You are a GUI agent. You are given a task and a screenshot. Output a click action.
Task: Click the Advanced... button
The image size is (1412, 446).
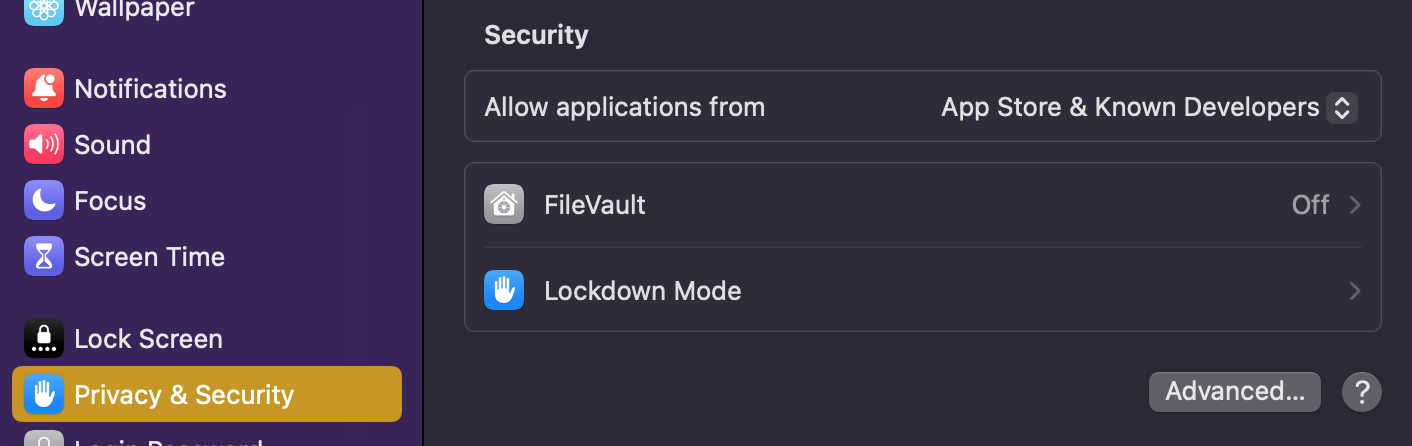coord(1235,392)
